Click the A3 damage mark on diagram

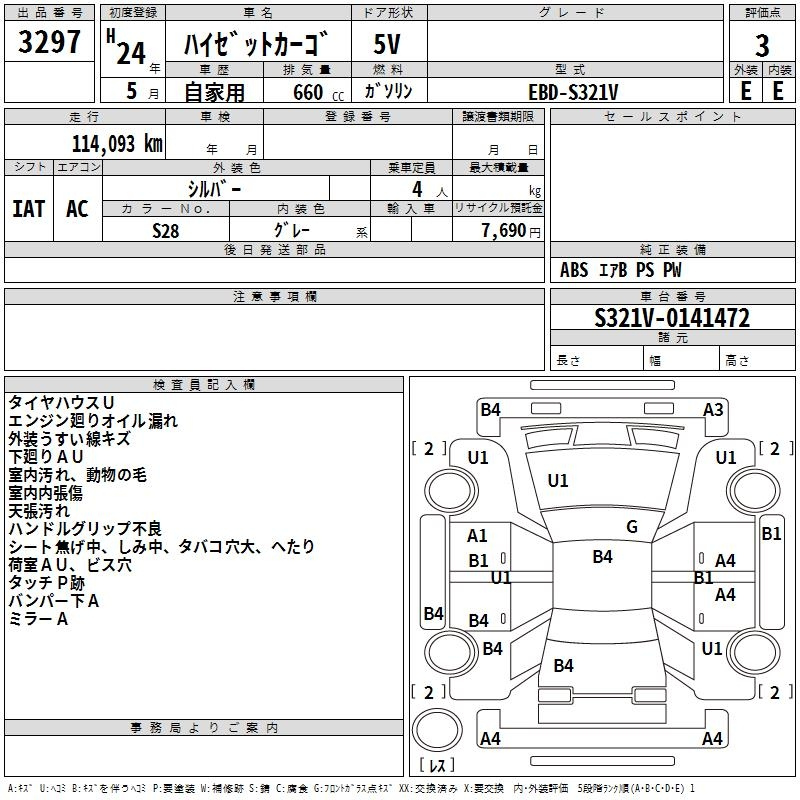click(x=713, y=409)
